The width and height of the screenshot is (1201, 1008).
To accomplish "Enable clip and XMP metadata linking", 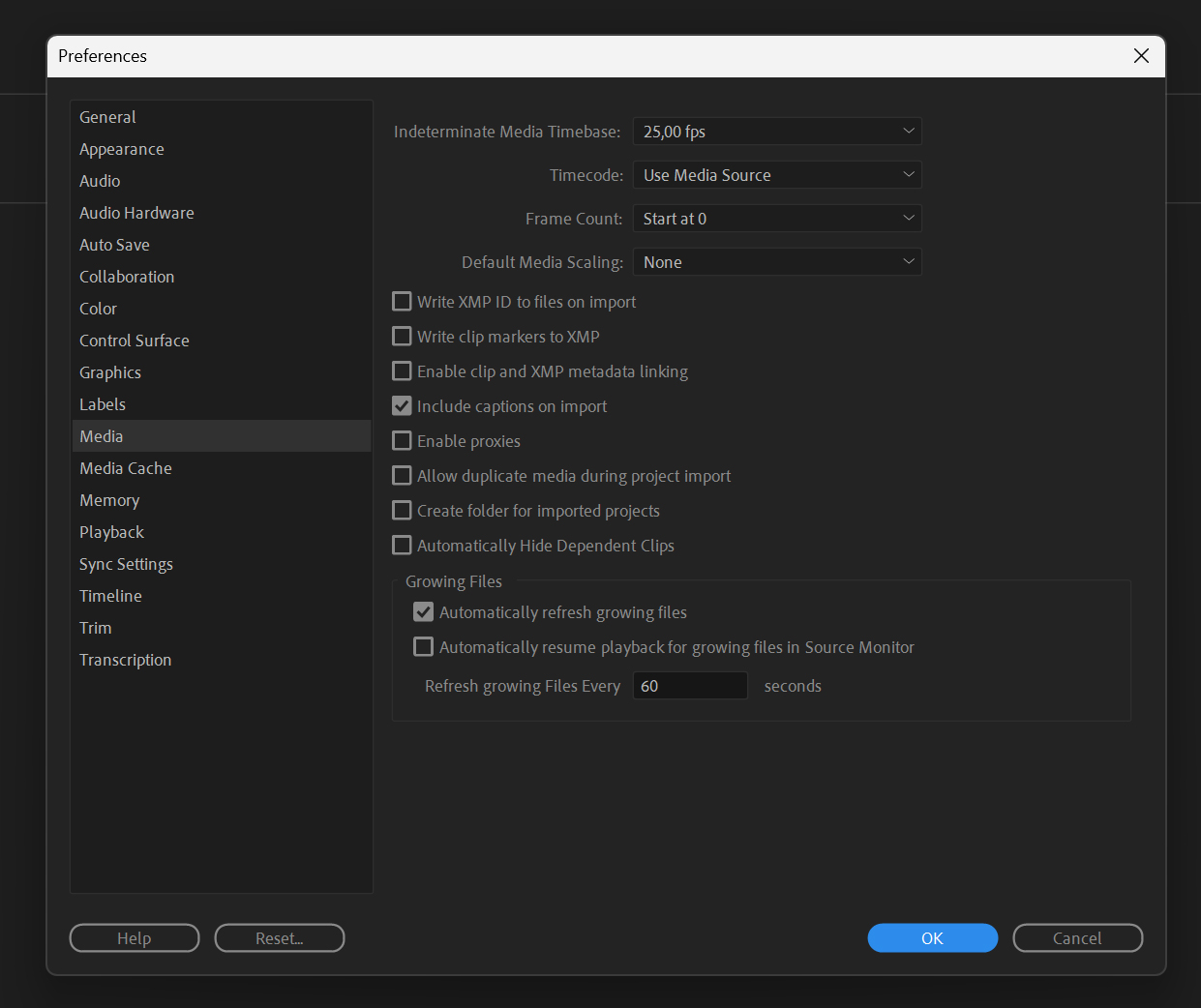I will coord(402,371).
